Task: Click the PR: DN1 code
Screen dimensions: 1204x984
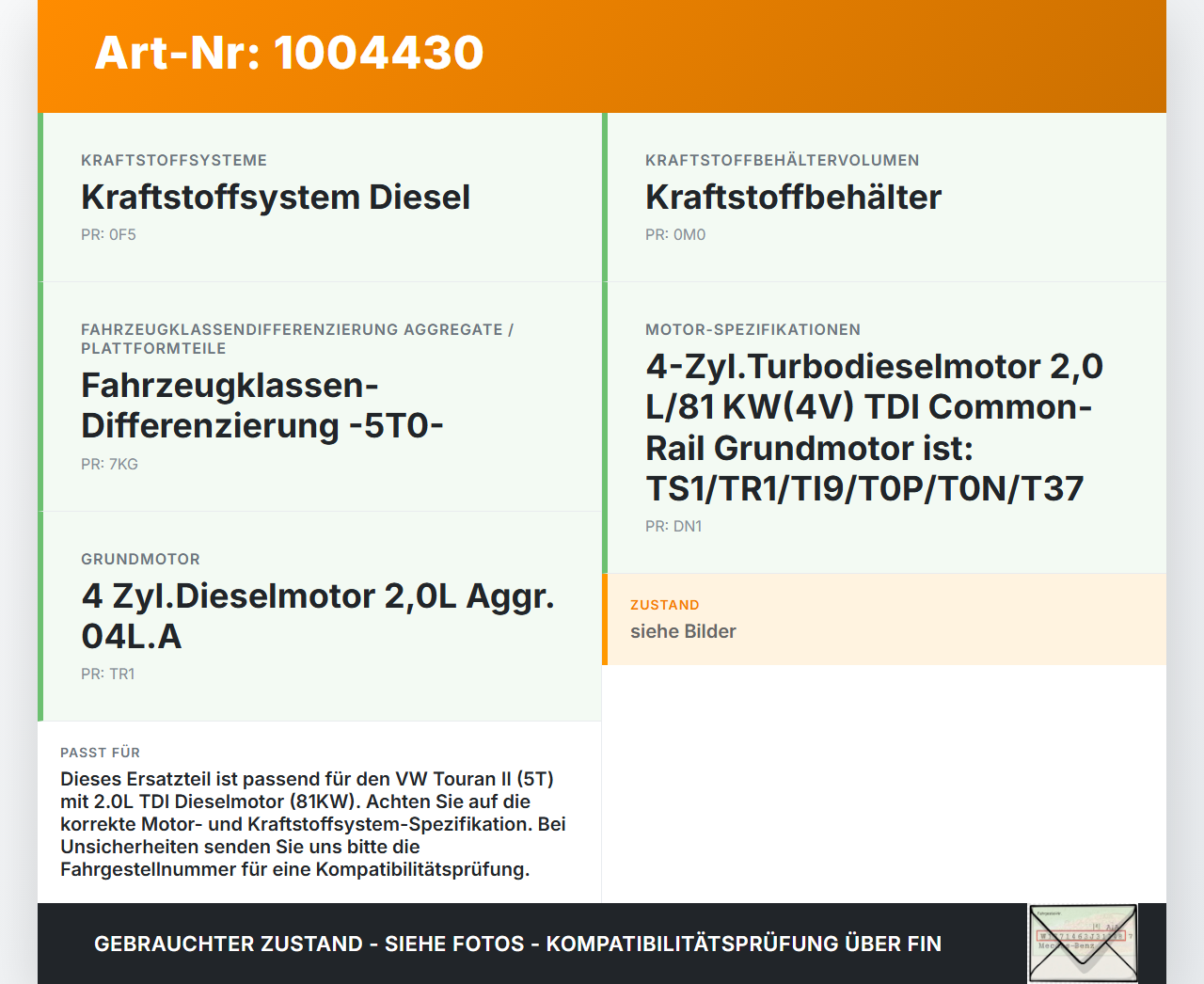Action: click(673, 527)
